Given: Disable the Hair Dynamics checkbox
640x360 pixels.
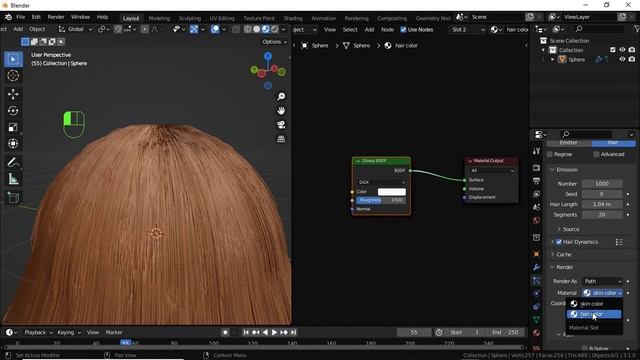Looking at the screenshot, I should click(559, 242).
